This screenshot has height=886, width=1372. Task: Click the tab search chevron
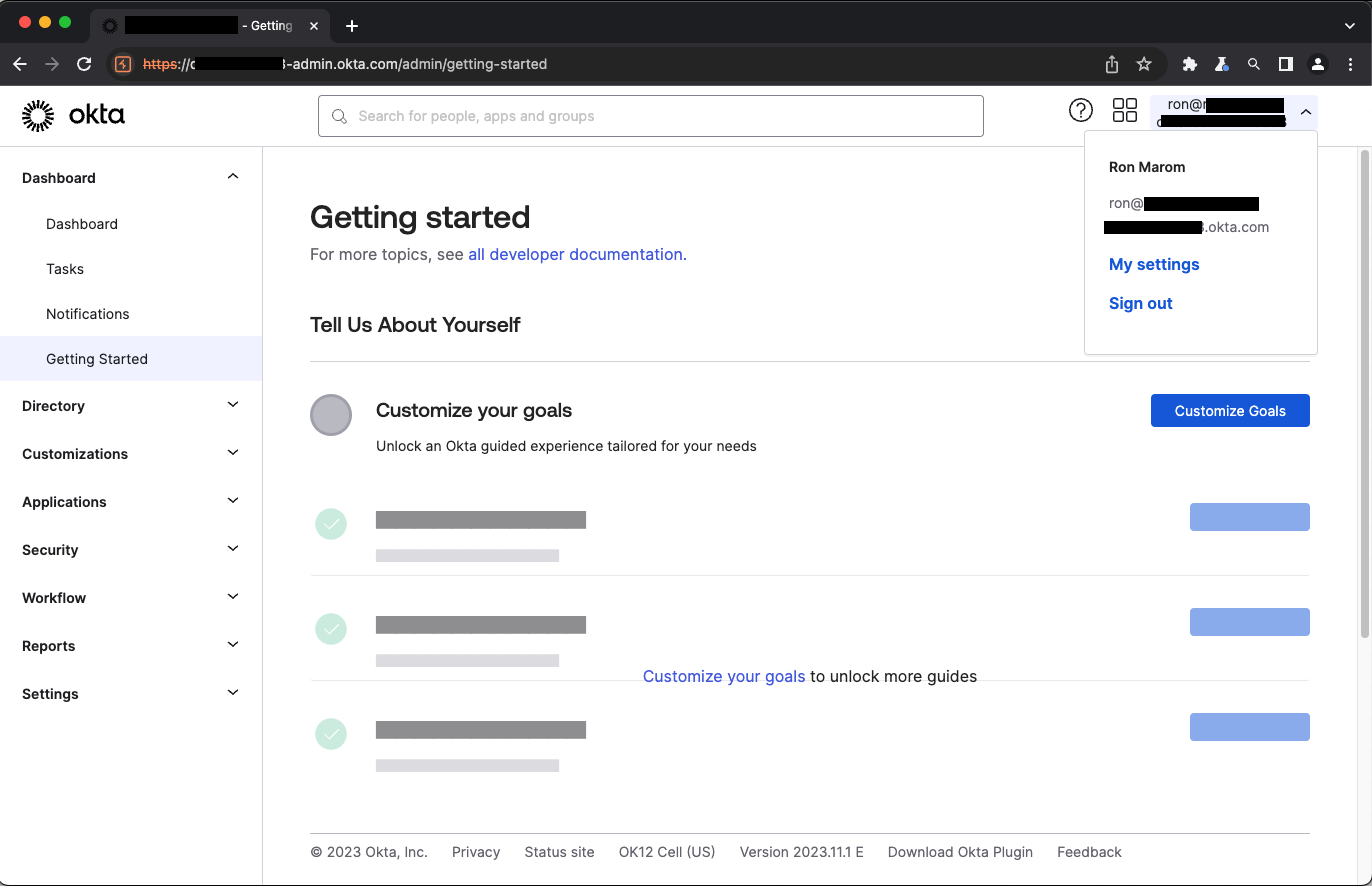1350,26
